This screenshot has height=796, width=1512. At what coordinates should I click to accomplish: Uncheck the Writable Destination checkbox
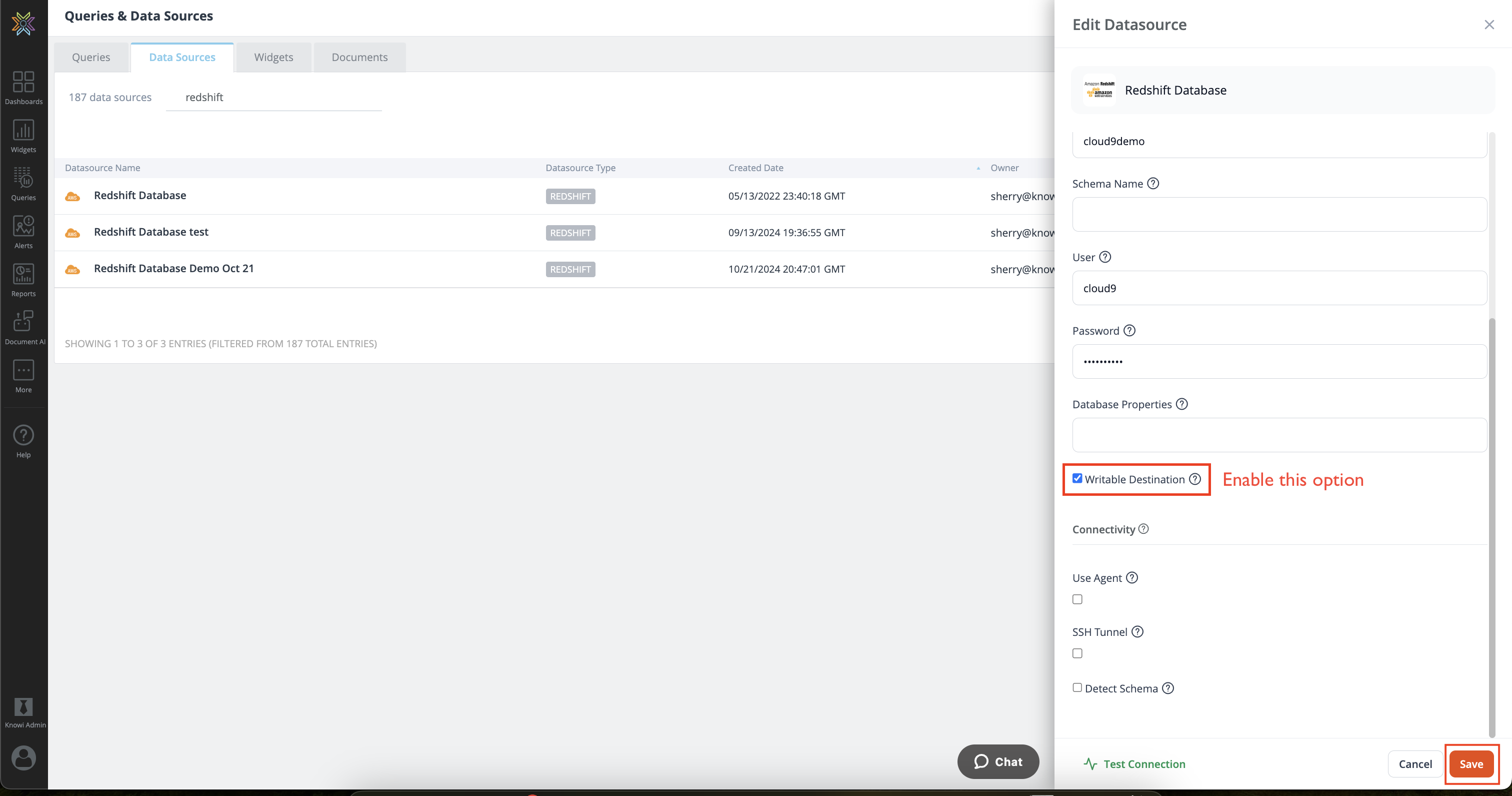click(x=1077, y=478)
